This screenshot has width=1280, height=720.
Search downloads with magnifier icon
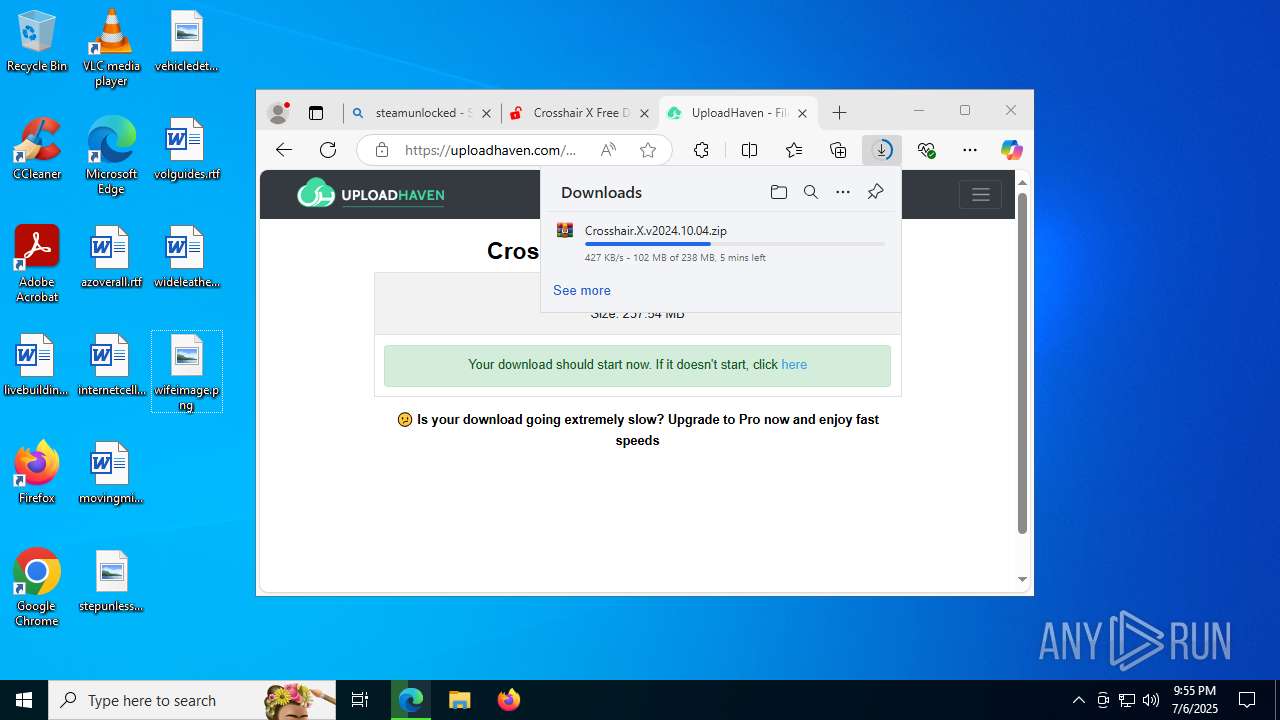(811, 192)
